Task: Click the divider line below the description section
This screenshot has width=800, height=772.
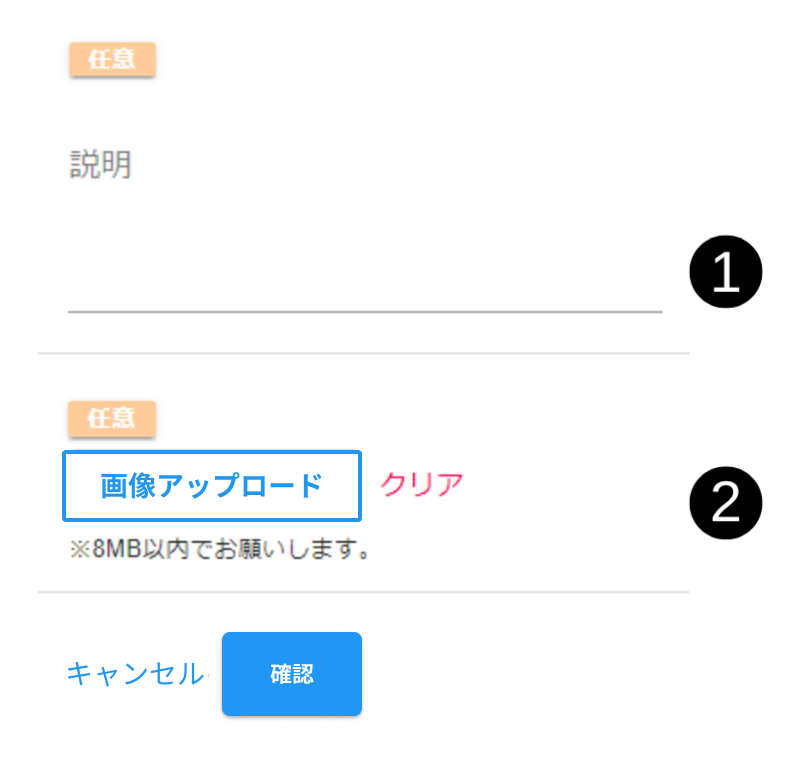Action: [x=363, y=353]
